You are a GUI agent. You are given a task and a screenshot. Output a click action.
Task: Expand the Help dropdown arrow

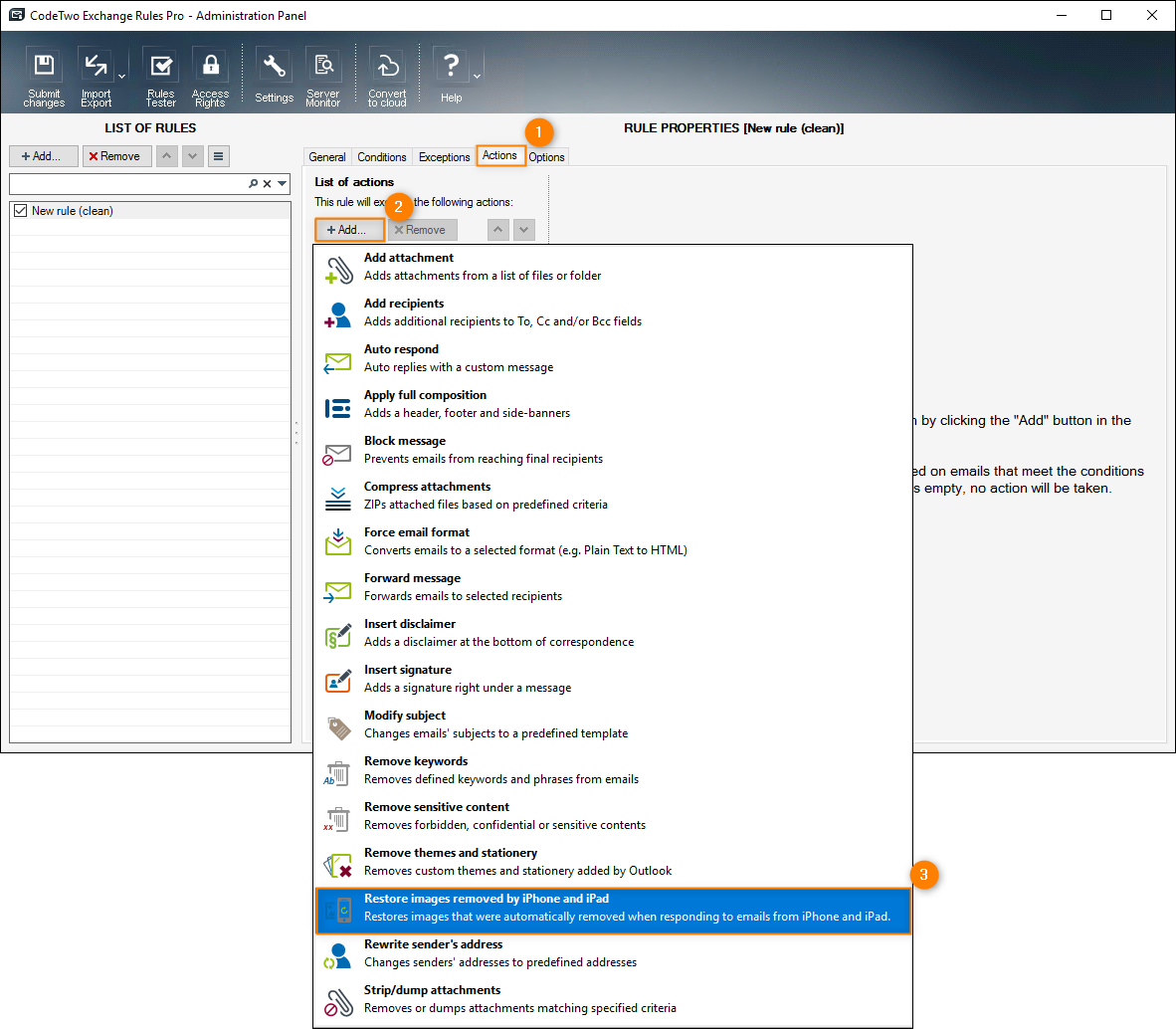tap(477, 77)
